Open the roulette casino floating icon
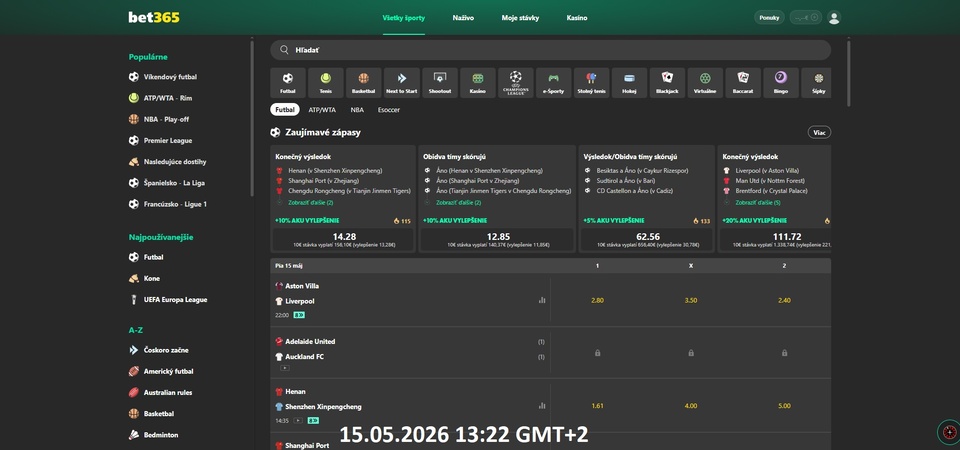The height and width of the screenshot is (450, 960). (948, 432)
